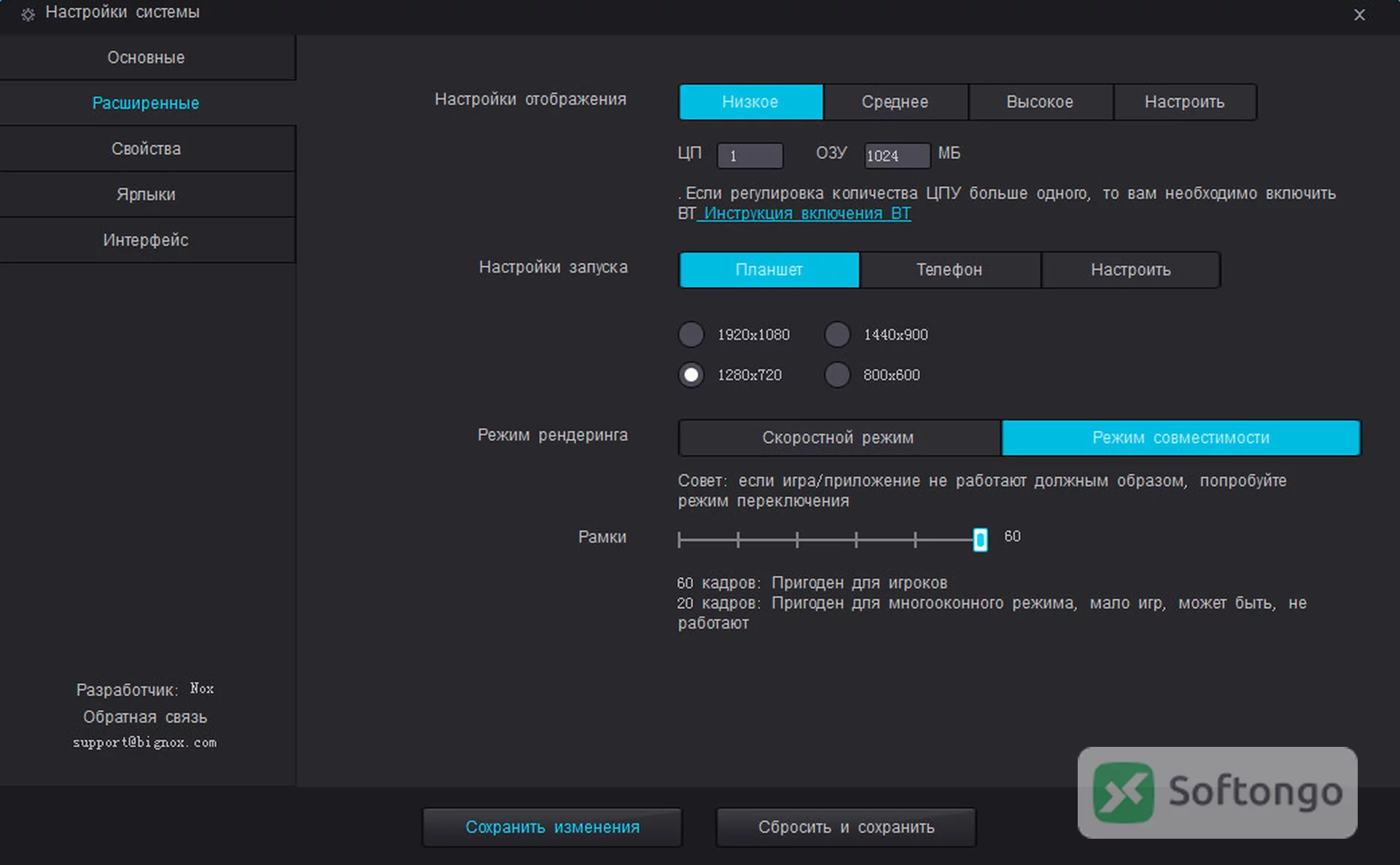Screen dimensions: 1400x865
Task: Switch to Скоростной режим rendering
Action: 839,438
